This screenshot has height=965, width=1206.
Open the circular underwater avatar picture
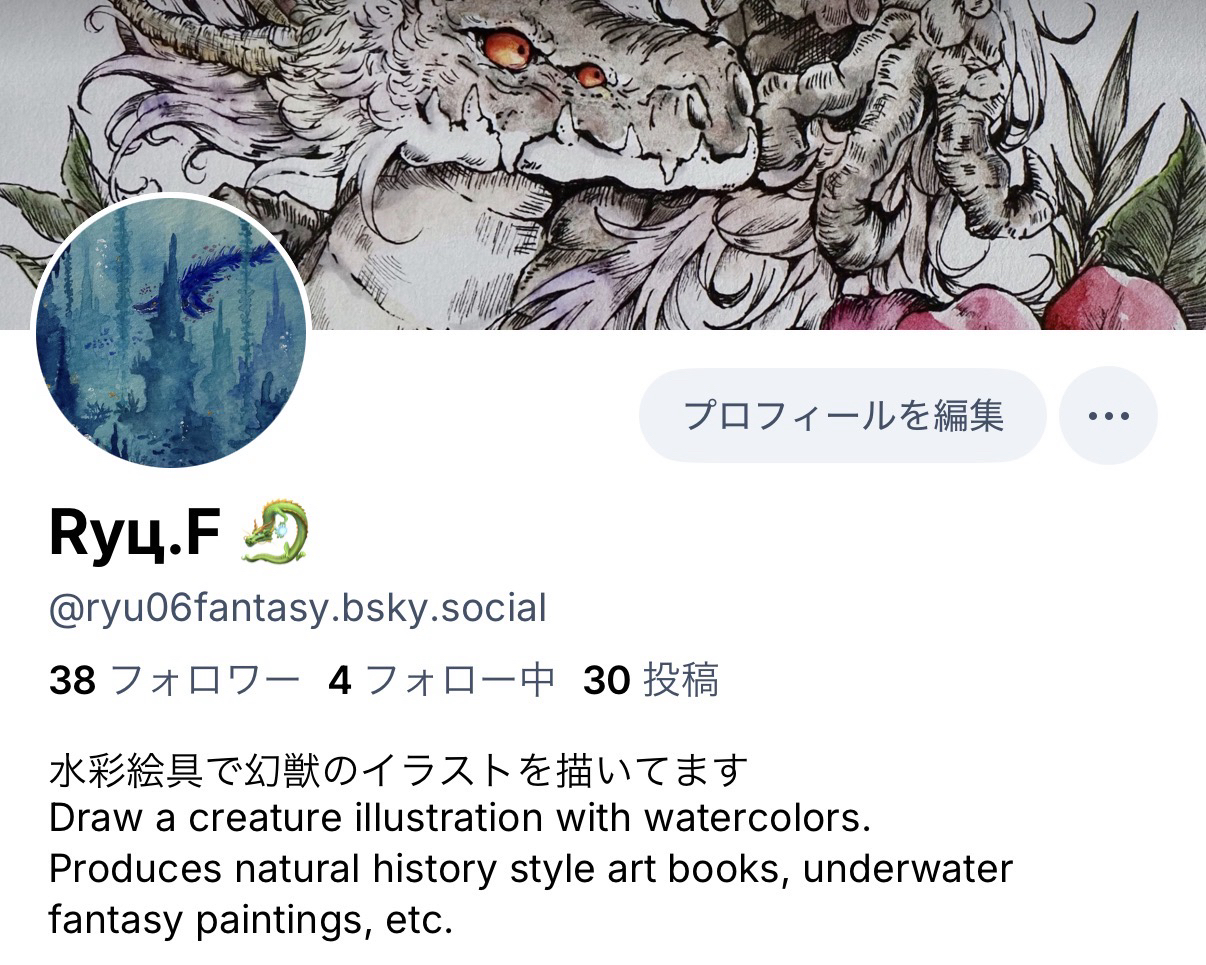pyautogui.click(x=172, y=332)
